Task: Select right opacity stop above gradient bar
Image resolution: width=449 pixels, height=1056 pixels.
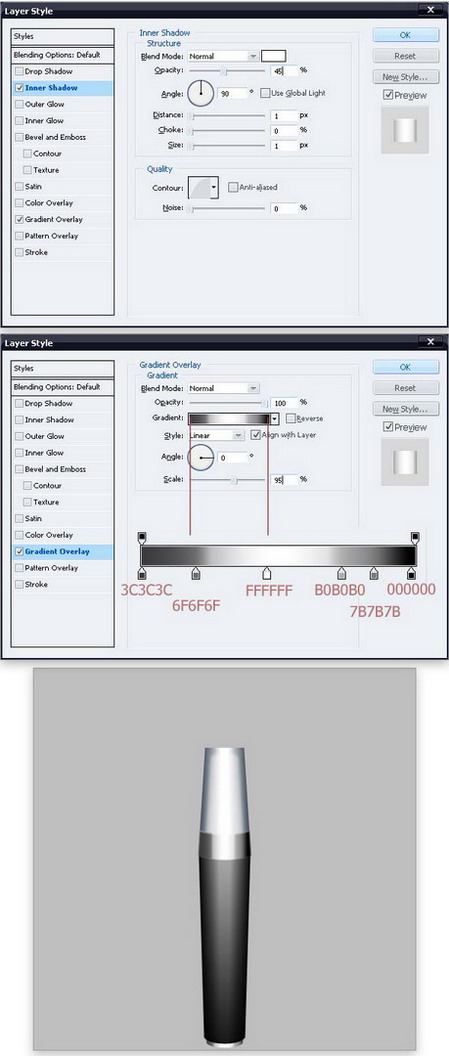Action: pos(415,537)
